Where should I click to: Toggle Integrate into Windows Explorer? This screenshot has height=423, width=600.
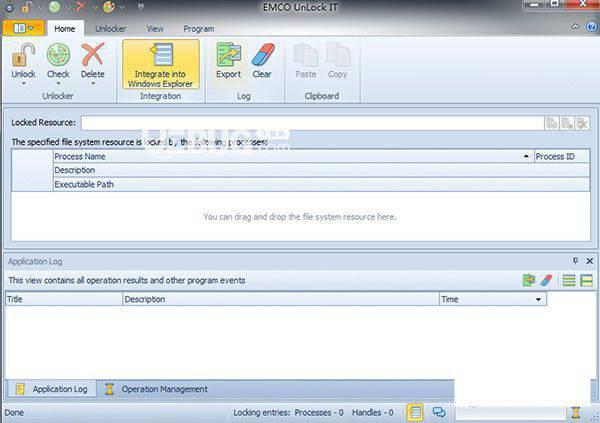tap(161, 64)
